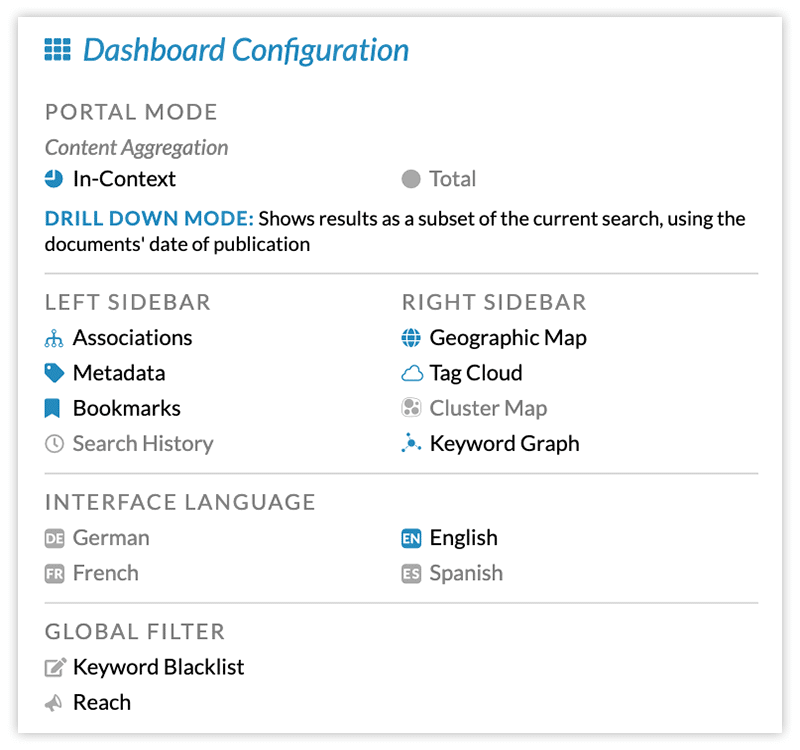Choose the In-Context aggregation mode

[x=124, y=179]
